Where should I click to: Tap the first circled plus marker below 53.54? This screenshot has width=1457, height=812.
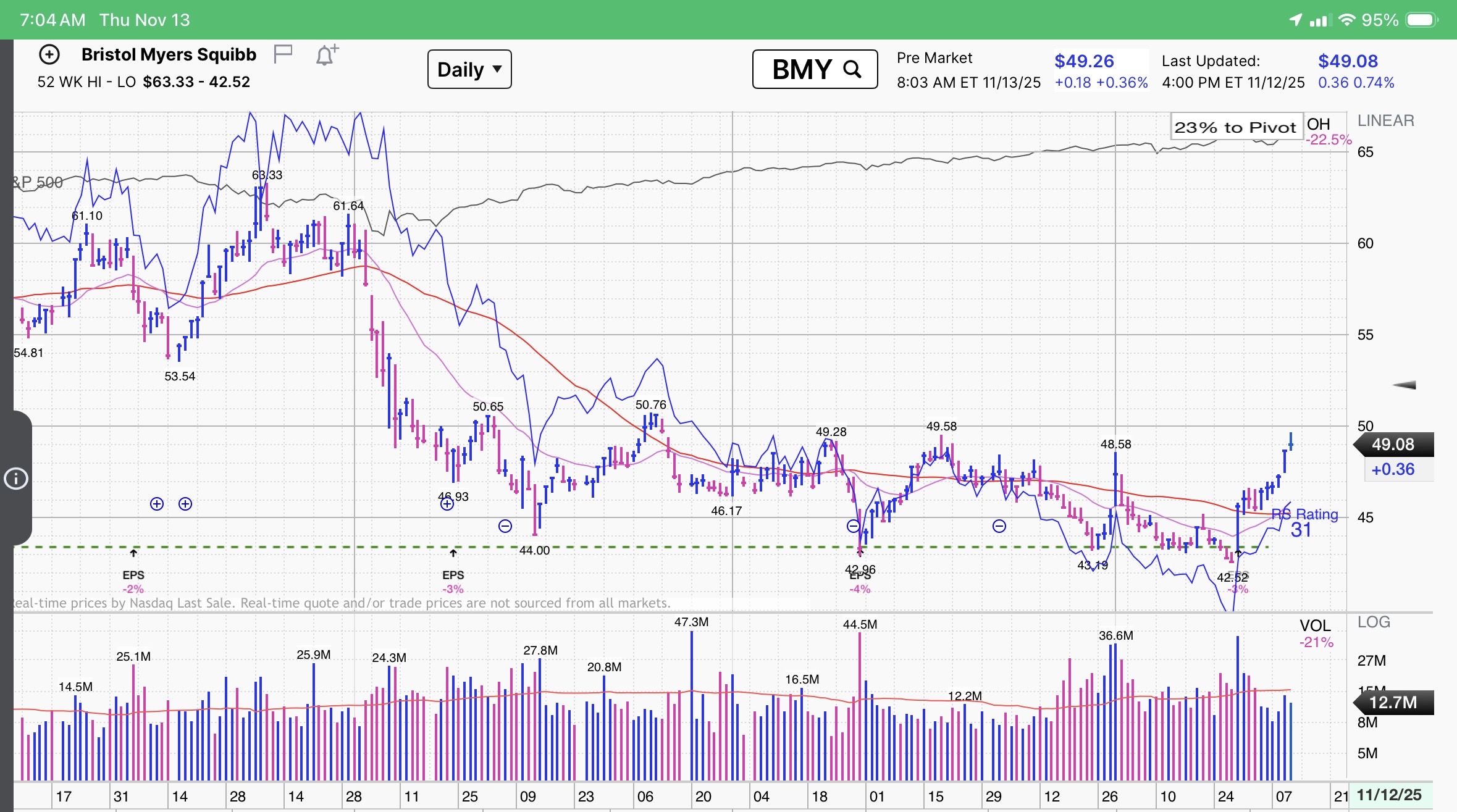pos(157,504)
